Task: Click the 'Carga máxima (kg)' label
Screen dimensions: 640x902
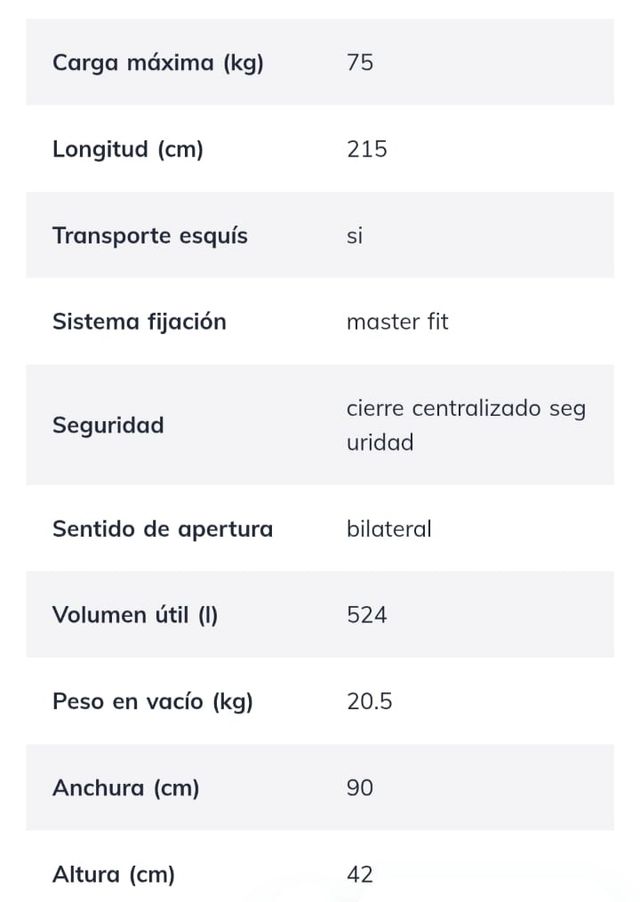Action: coord(157,63)
